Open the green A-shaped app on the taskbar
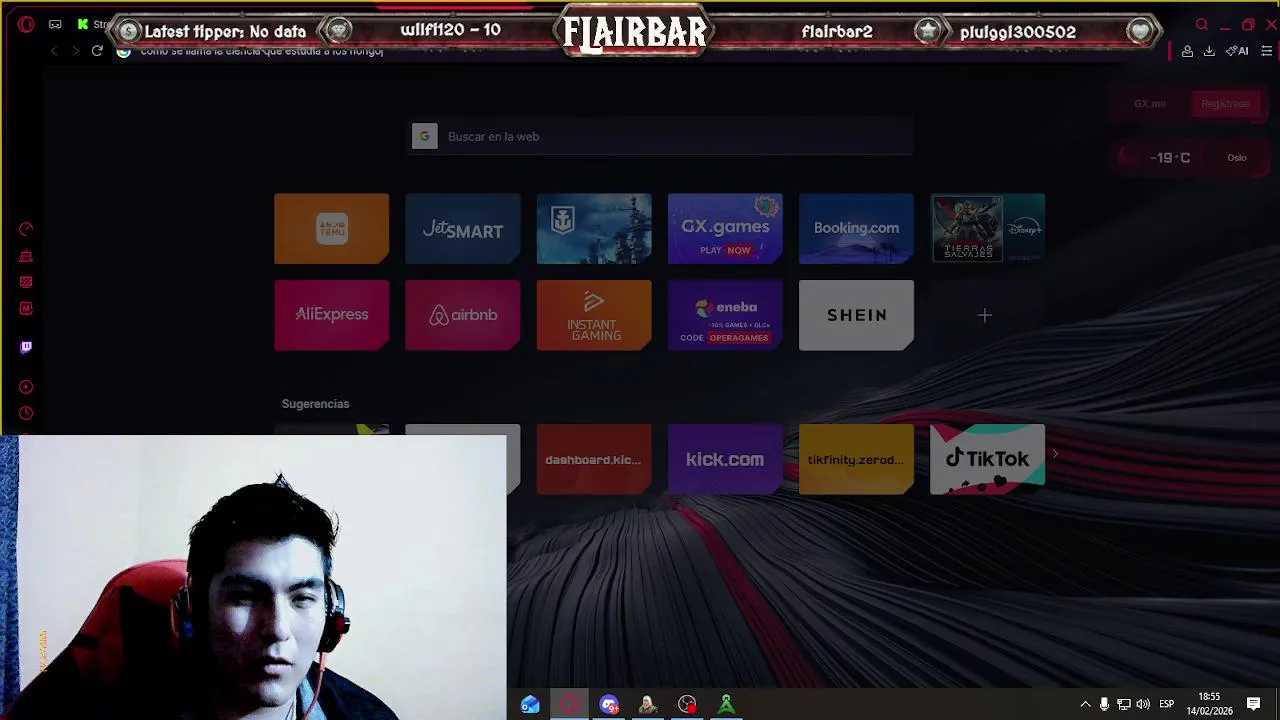Viewport: 1280px width, 720px height. (x=726, y=705)
